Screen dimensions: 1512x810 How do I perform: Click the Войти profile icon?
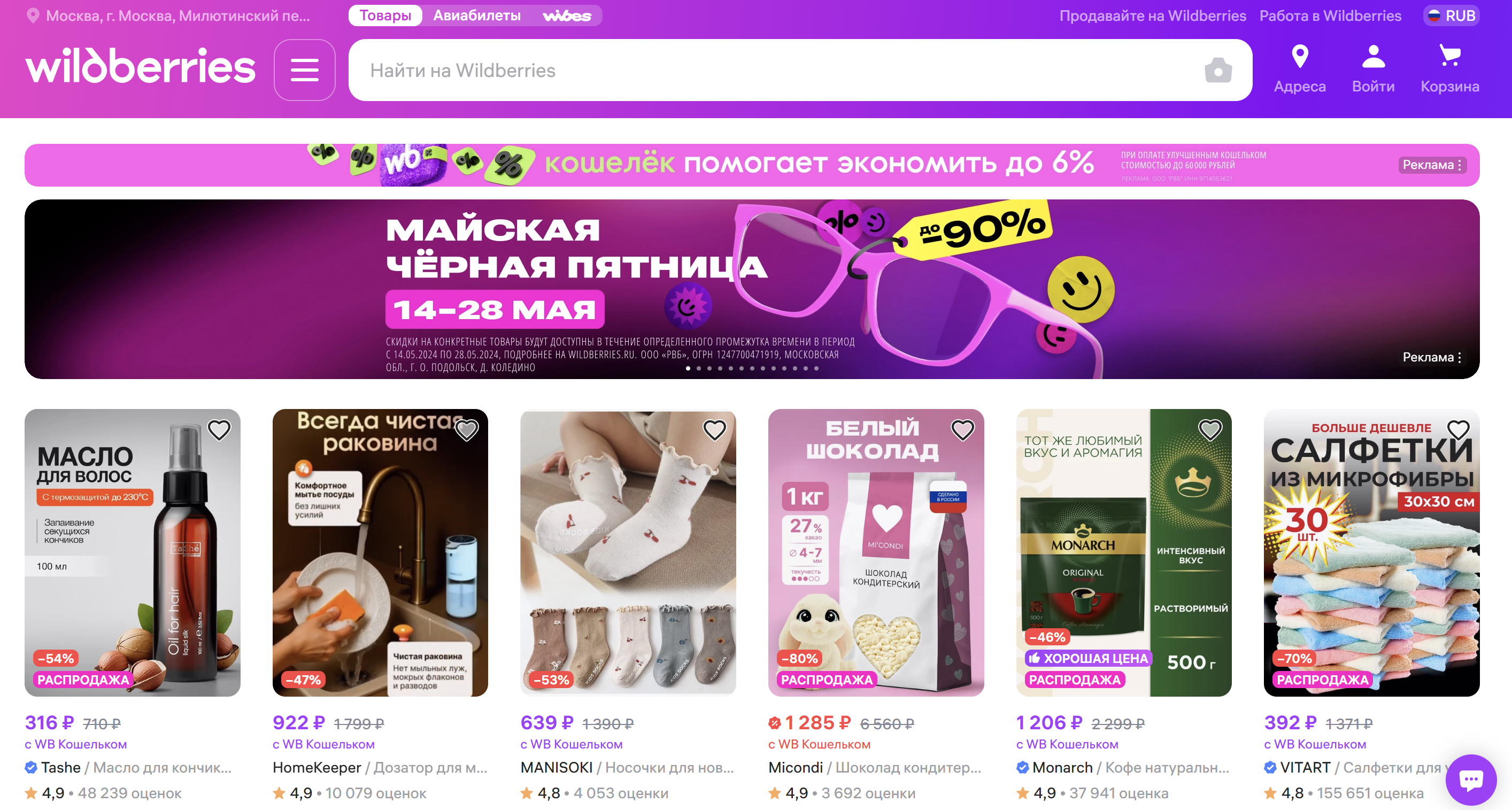click(1373, 57)
